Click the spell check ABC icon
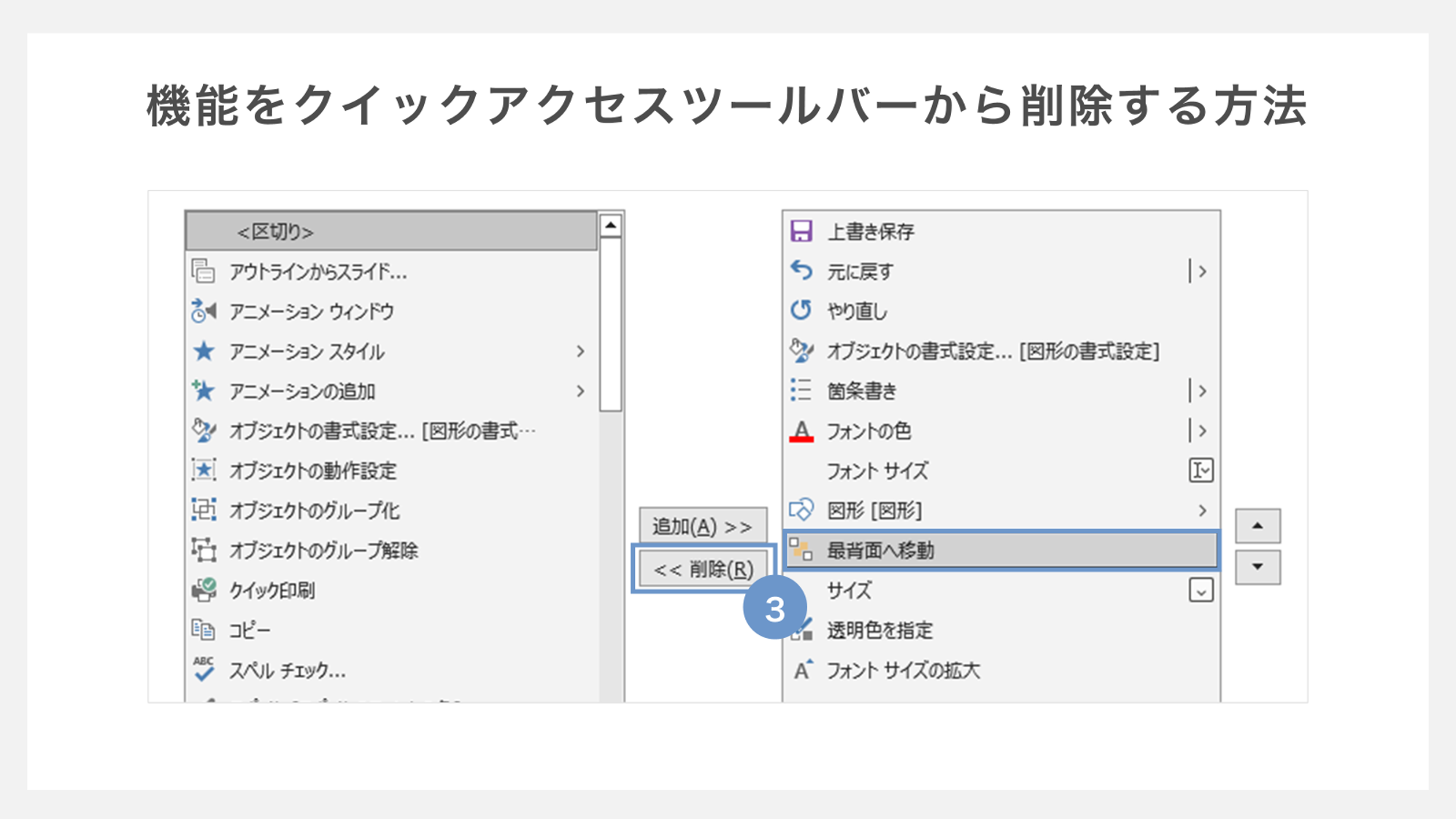 pos(204,669)
